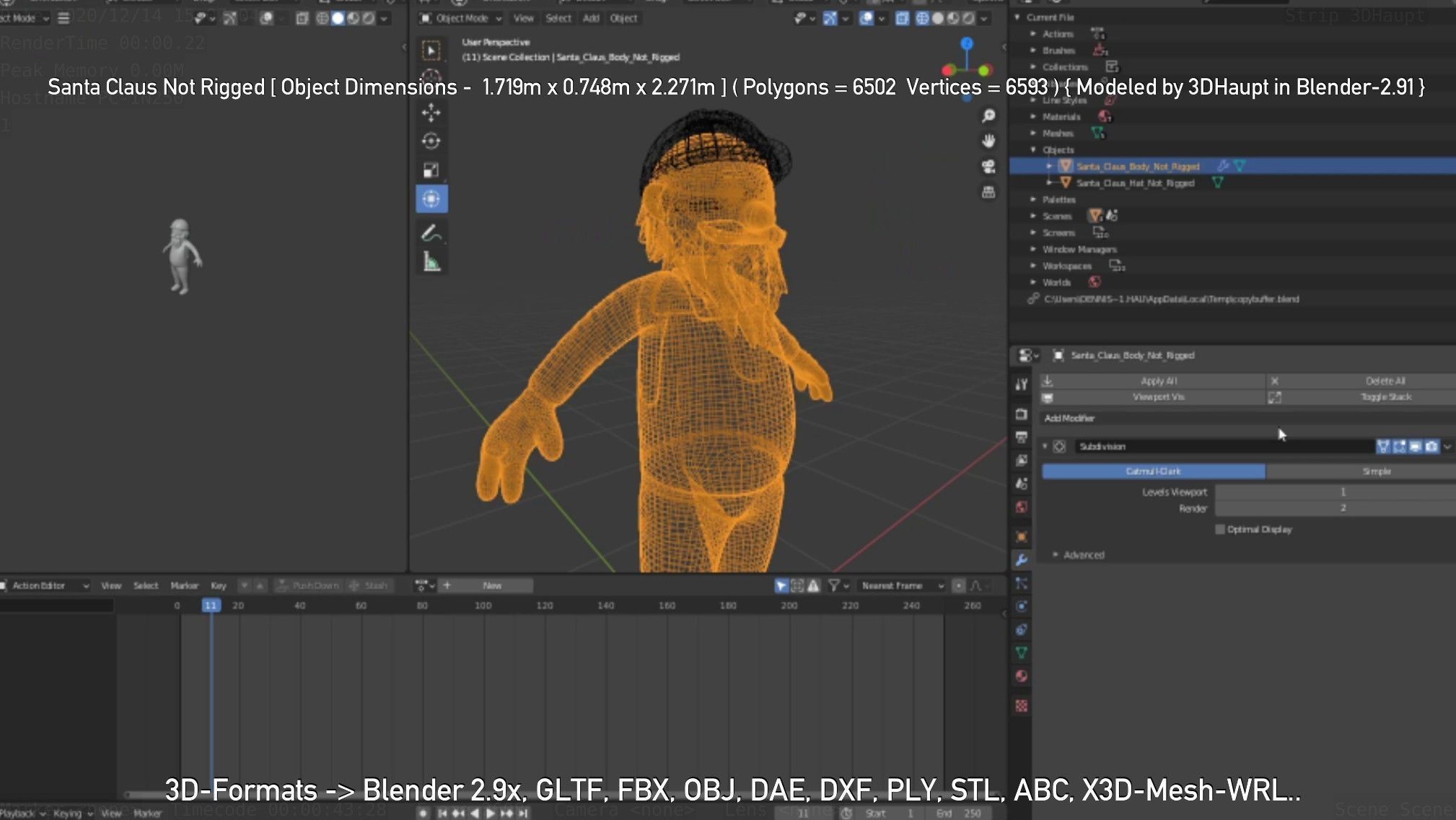Select the Rotate tool
The width and height of the screenshot is (1456, 820).
pyautogui.click(x=431, y=141)
